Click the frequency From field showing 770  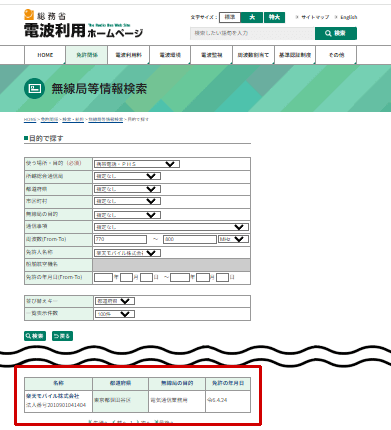[x=120, y=239]
